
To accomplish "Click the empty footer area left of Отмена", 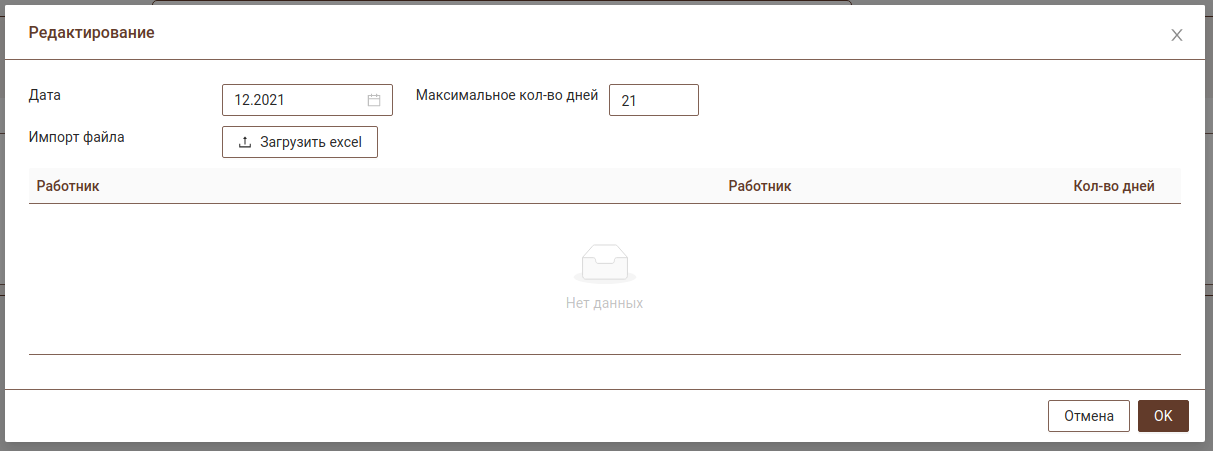I will tap(500, 416).
